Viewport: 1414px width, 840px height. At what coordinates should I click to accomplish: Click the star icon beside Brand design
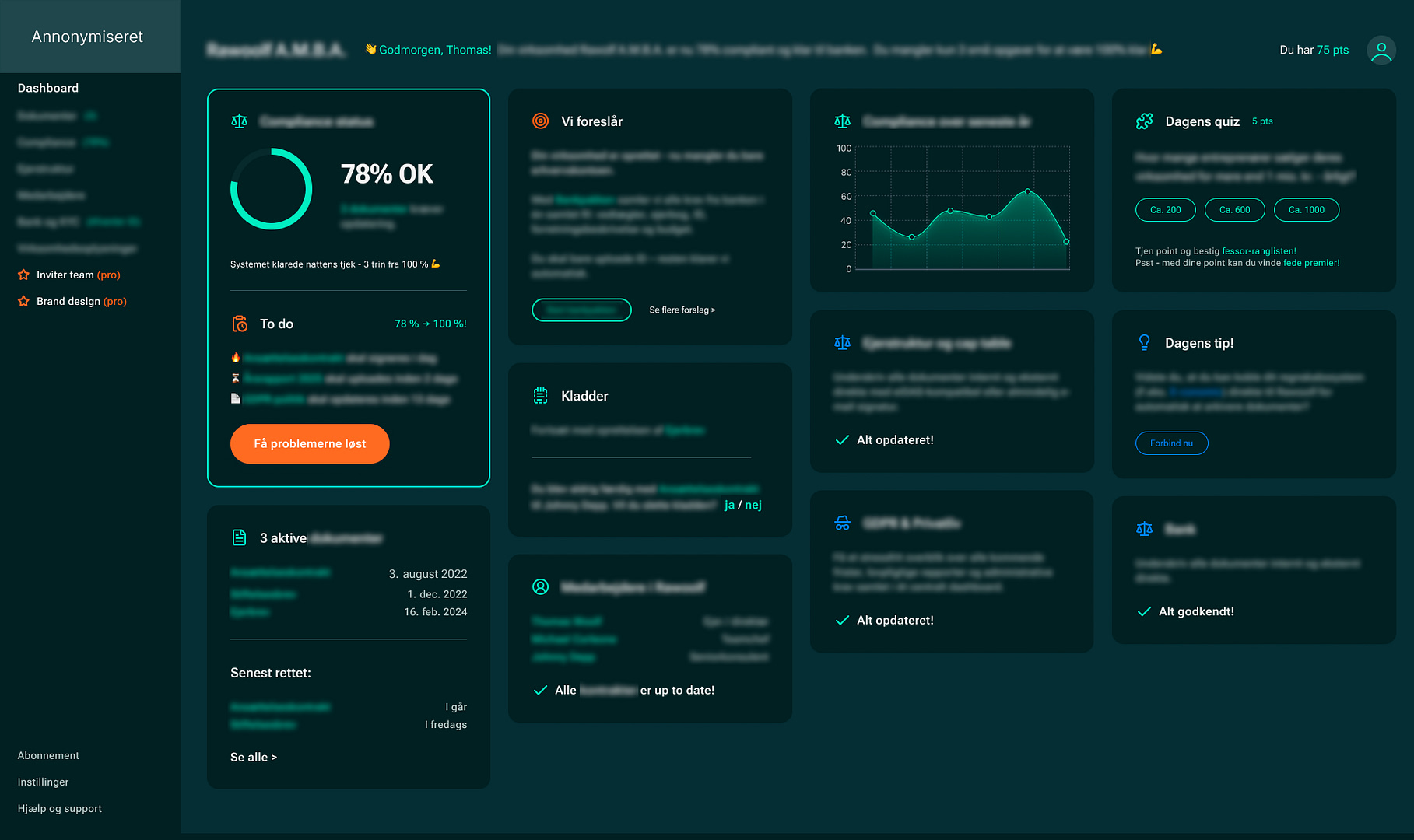click(23, 302)
